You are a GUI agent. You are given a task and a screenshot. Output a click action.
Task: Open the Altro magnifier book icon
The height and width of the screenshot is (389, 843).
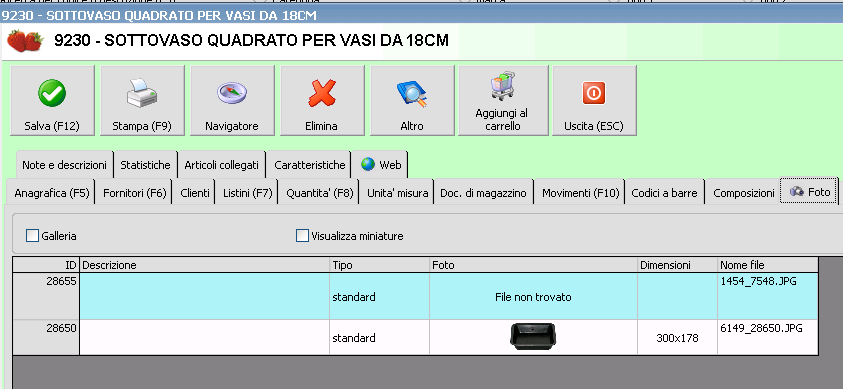[x=412, y=93]
